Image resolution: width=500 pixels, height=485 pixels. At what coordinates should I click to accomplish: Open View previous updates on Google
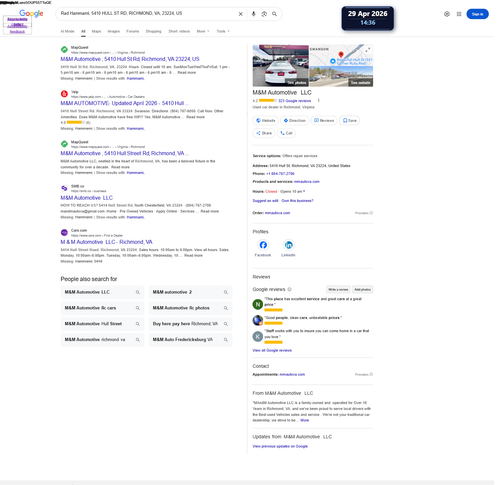pyautogui.click(x=280, y=446)
